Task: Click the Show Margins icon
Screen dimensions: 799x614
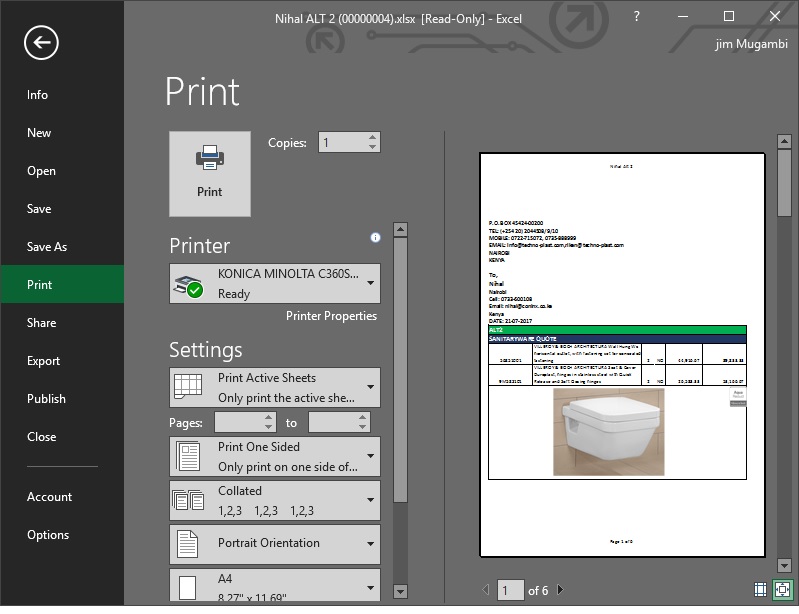Action: [x=760, y=590]
